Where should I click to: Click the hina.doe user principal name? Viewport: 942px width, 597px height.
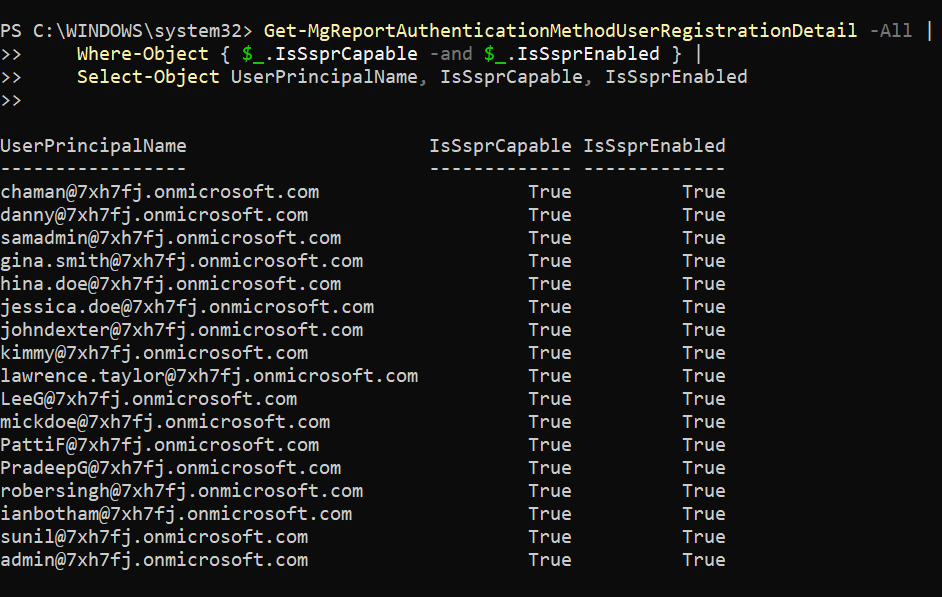point(170,284)
